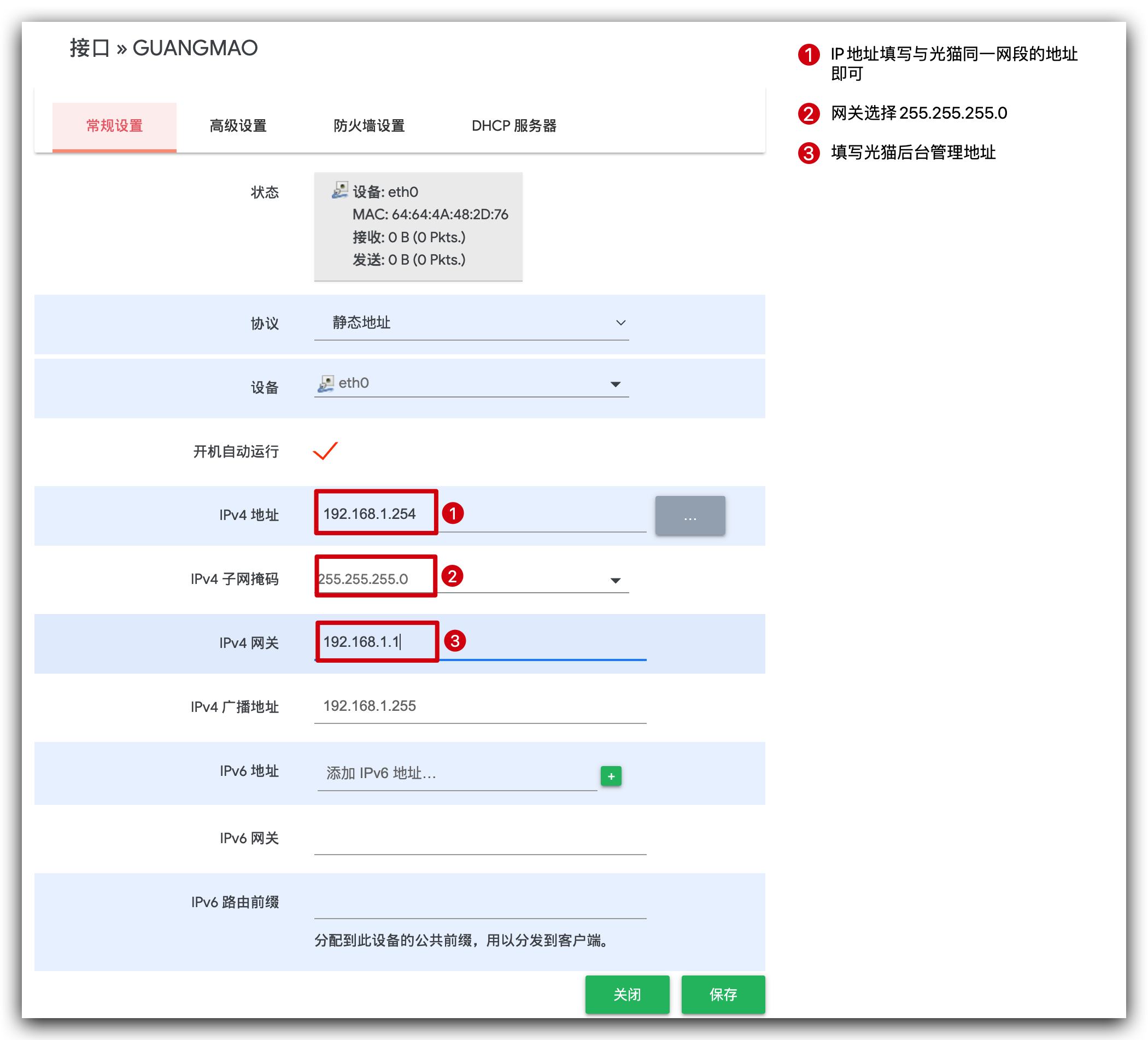
Task: Click the 分配到此设备的公共前缀 help text
Action: coord(463,940)
